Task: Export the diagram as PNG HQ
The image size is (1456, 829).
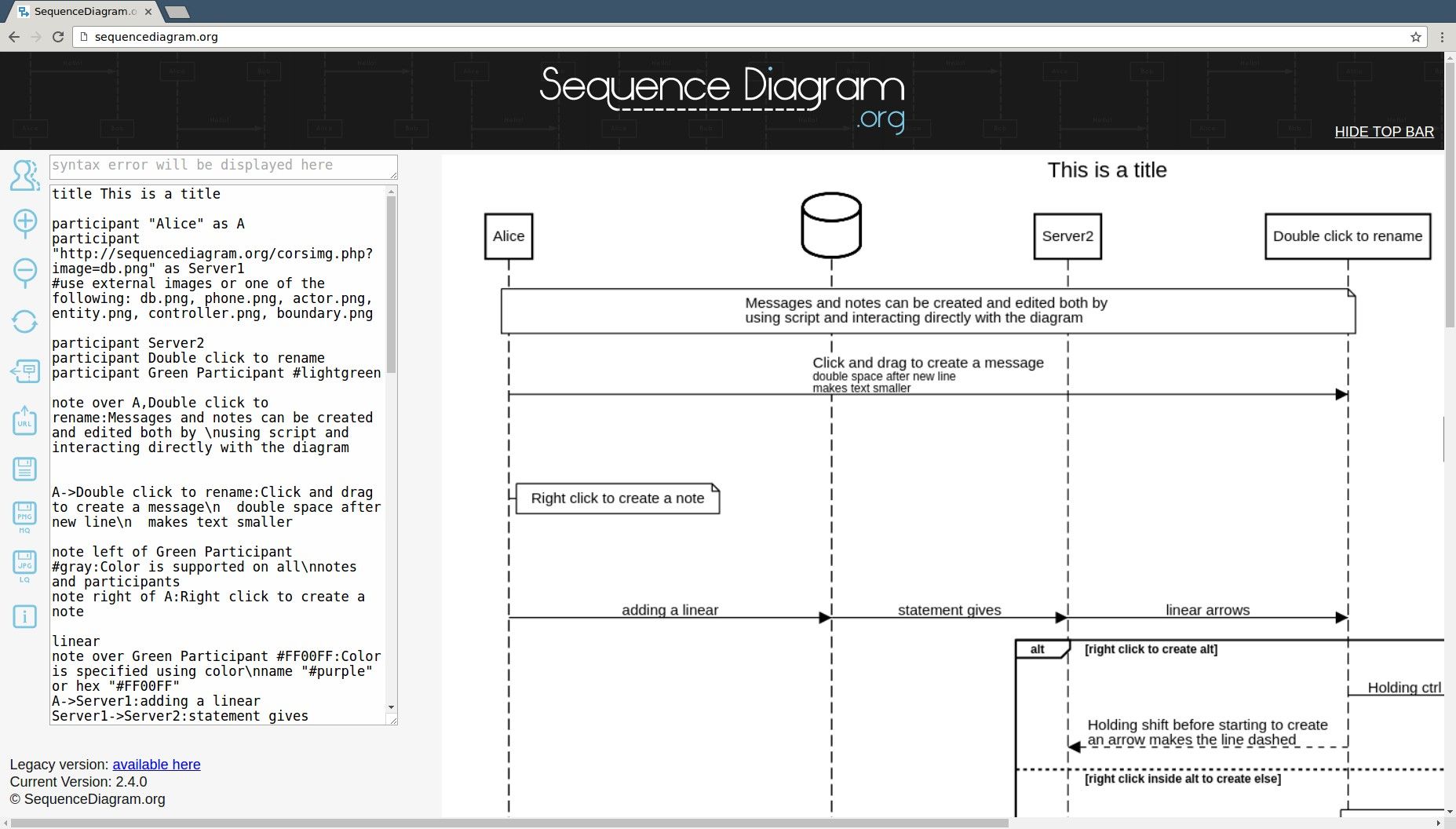Action: pos(25,517)
